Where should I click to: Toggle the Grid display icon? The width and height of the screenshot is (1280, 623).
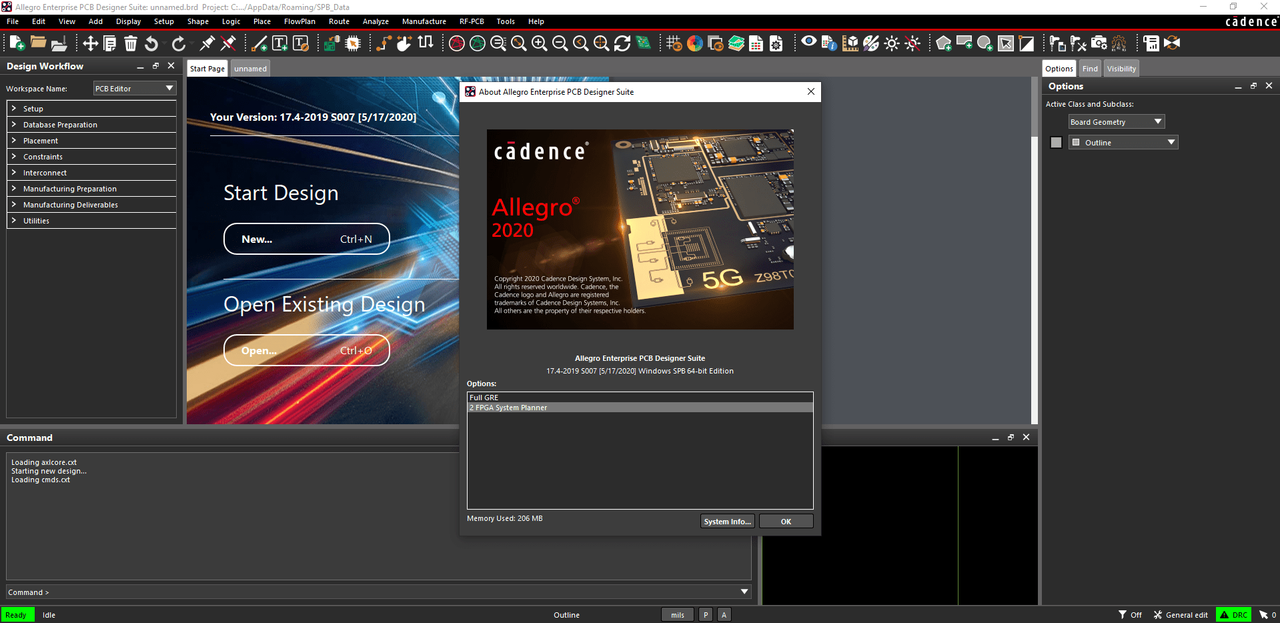click(674, 43)
